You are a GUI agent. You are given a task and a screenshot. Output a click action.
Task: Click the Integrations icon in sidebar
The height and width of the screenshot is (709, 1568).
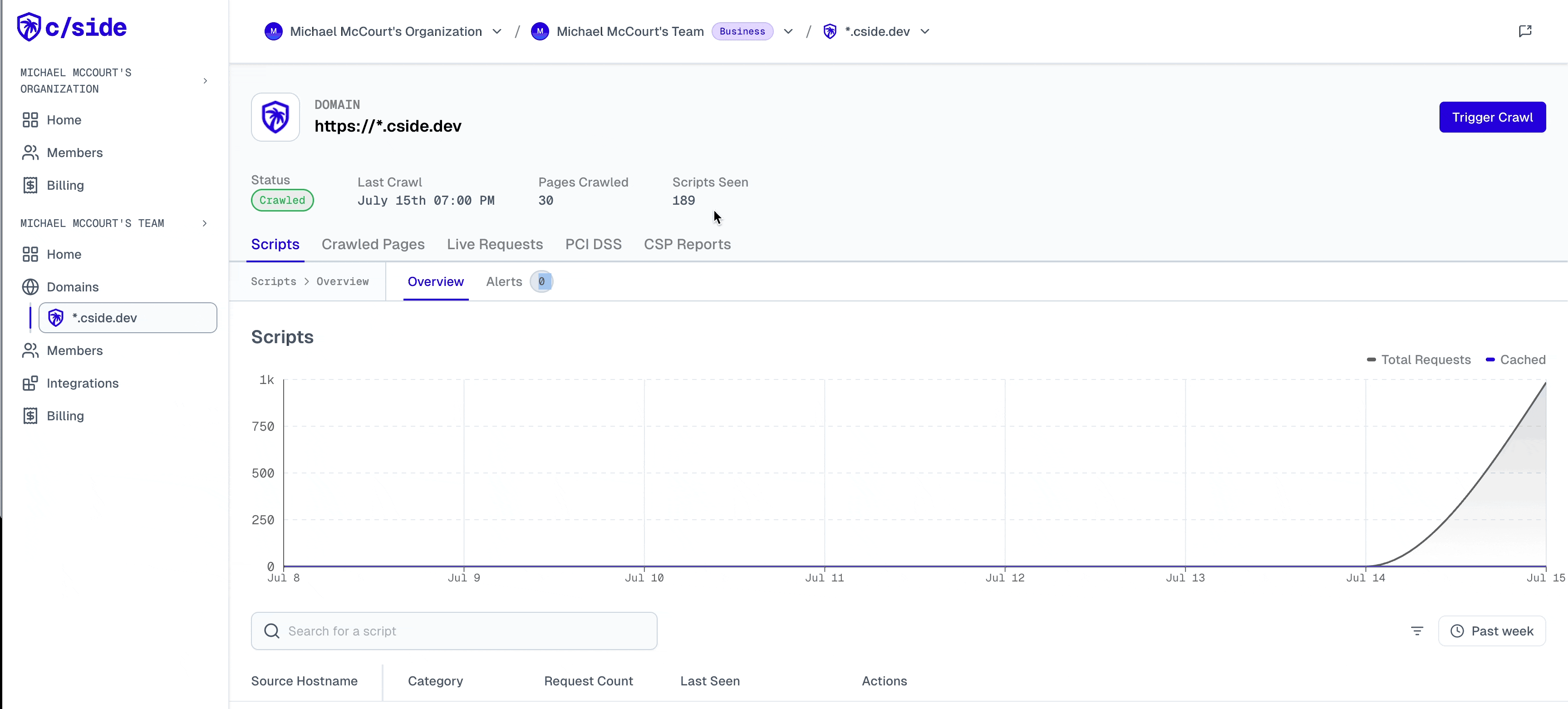pyautogui.click(x=30, y=384)
